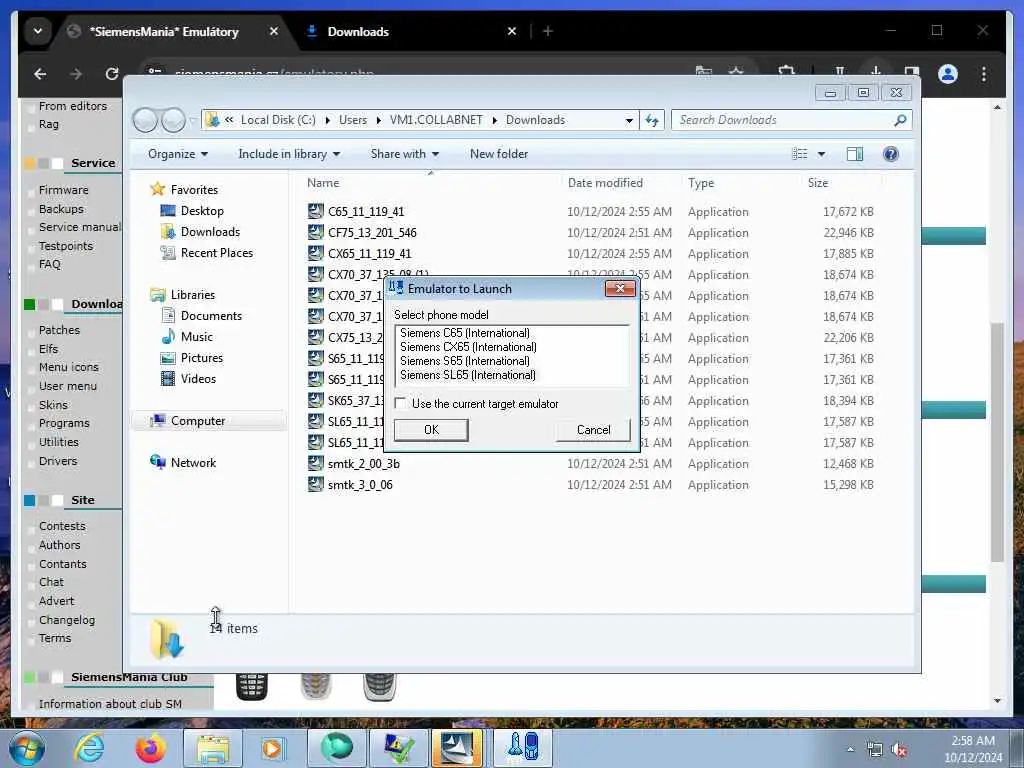Open Changelog link in website sidebar
1024x768 pixels.
[67, 620]
